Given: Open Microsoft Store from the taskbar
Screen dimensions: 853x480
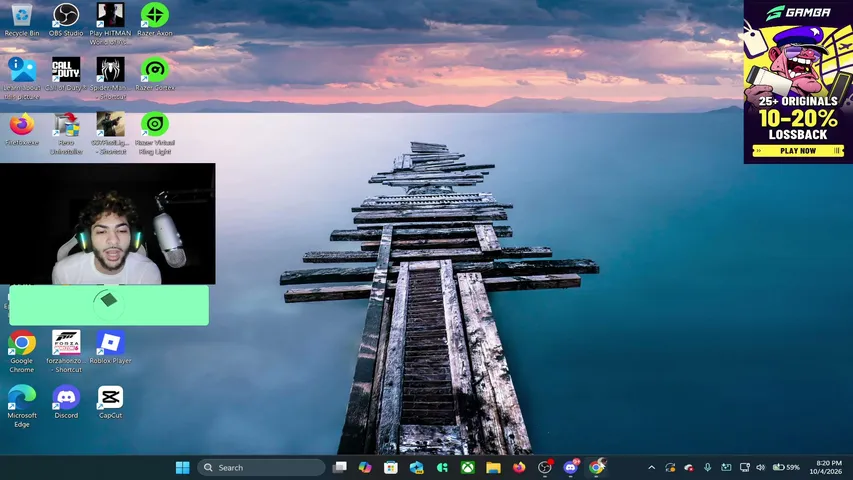Looking at the screenshot, I should coord(391,467).
